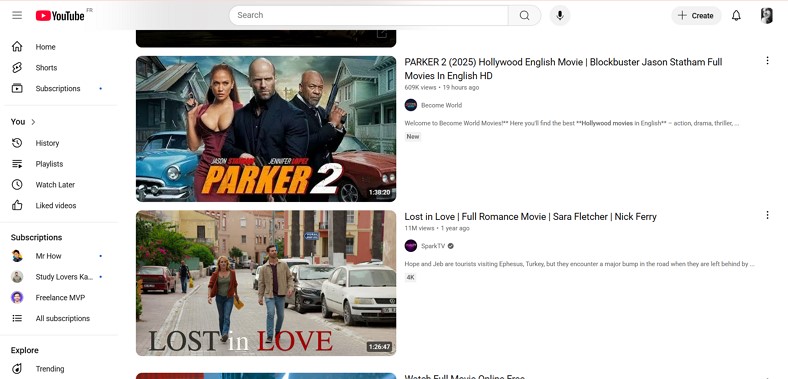Expand the You section chevron
This screenshot has height=379, width=788.
(x=34, y=122)
